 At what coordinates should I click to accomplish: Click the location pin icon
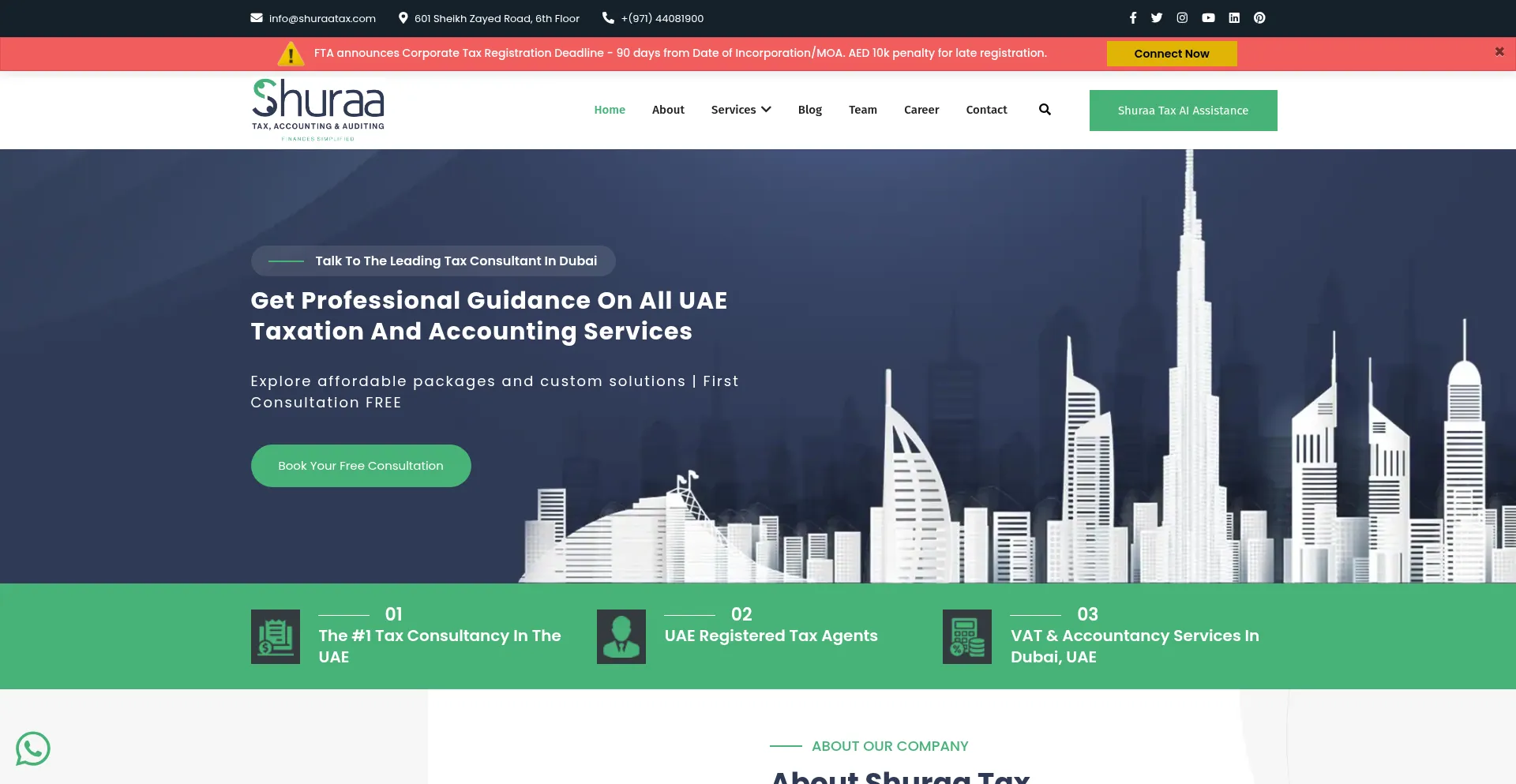[x=403, y=17]
